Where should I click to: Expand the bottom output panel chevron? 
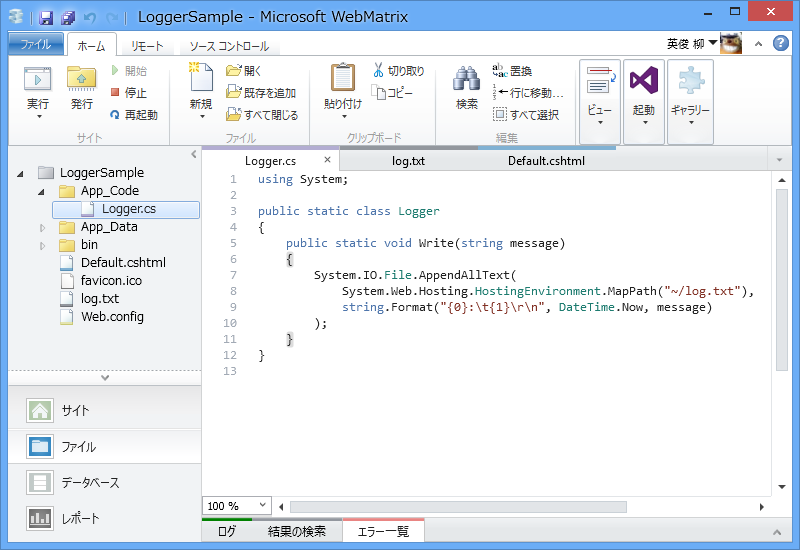click(x=777, y=532)
